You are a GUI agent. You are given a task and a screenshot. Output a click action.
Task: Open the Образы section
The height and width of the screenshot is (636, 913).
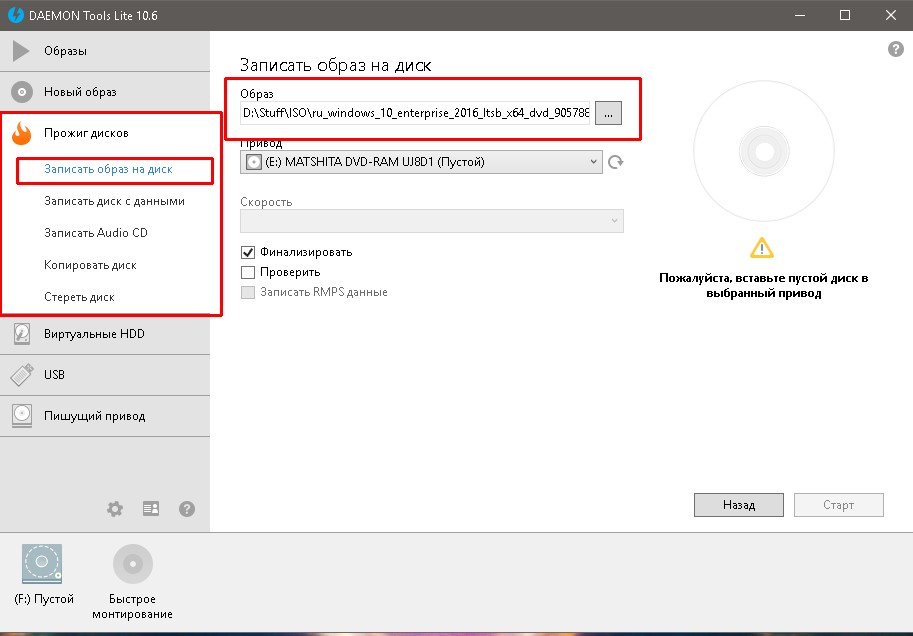105,51
